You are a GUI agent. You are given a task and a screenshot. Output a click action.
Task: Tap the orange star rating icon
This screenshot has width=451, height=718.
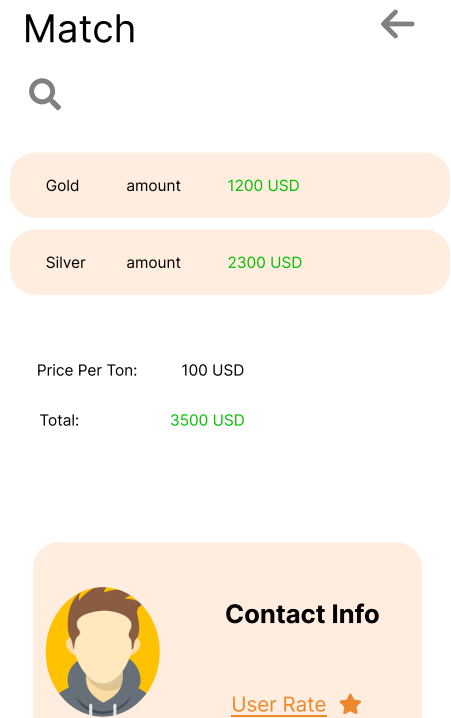click(x=350, y=704)
